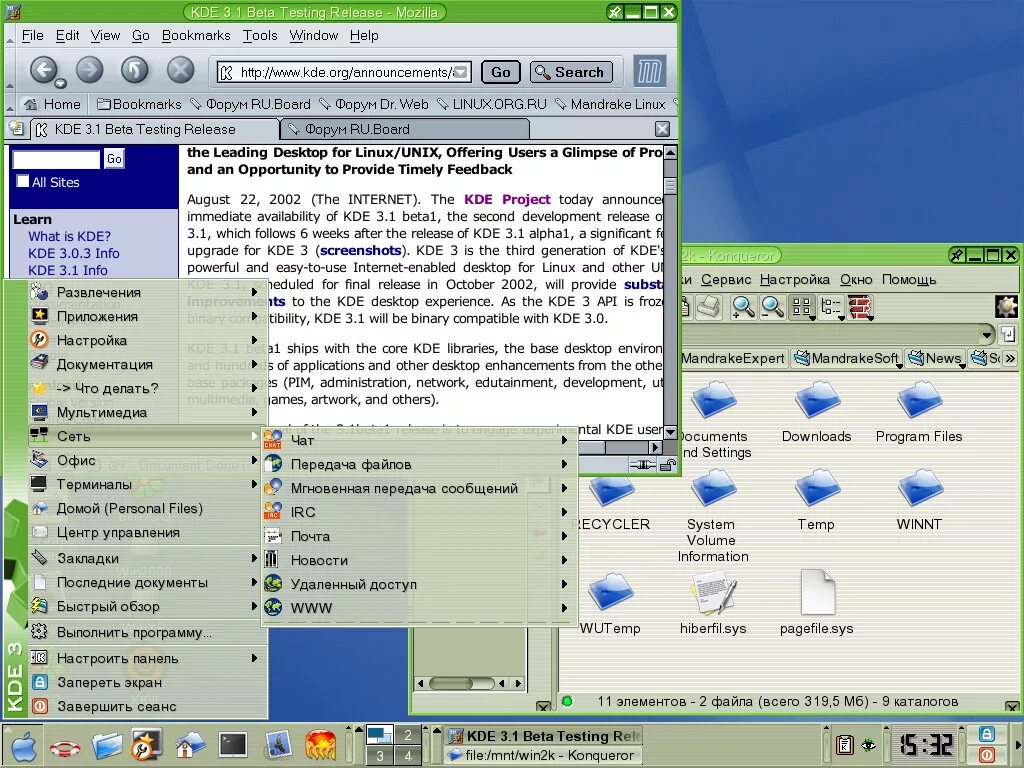The width and height of the screenshot is (1024, 768).
Task: Choose Завершить сеанс in the K menu
Action: coord(147,706)
